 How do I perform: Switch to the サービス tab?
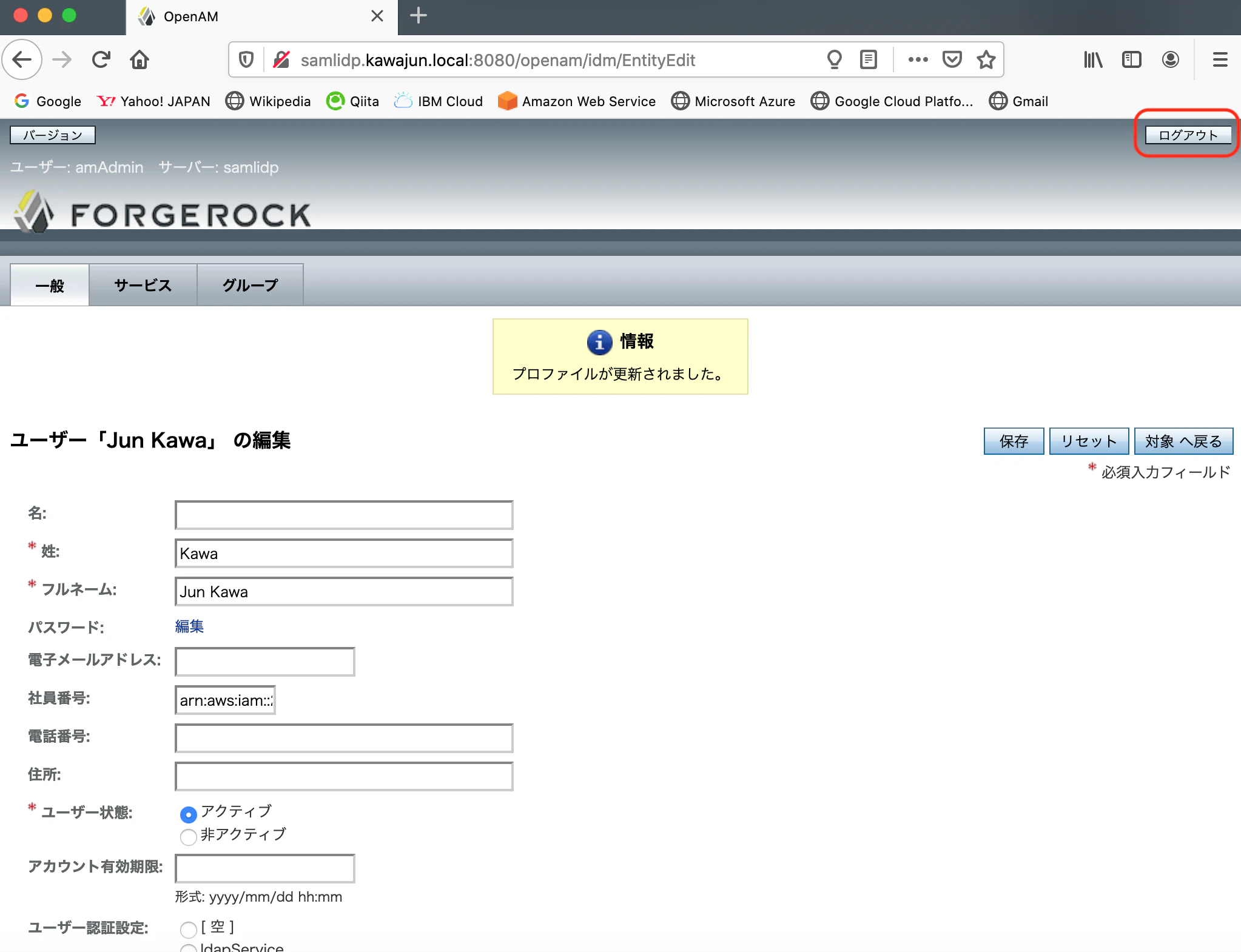(143, 285)
